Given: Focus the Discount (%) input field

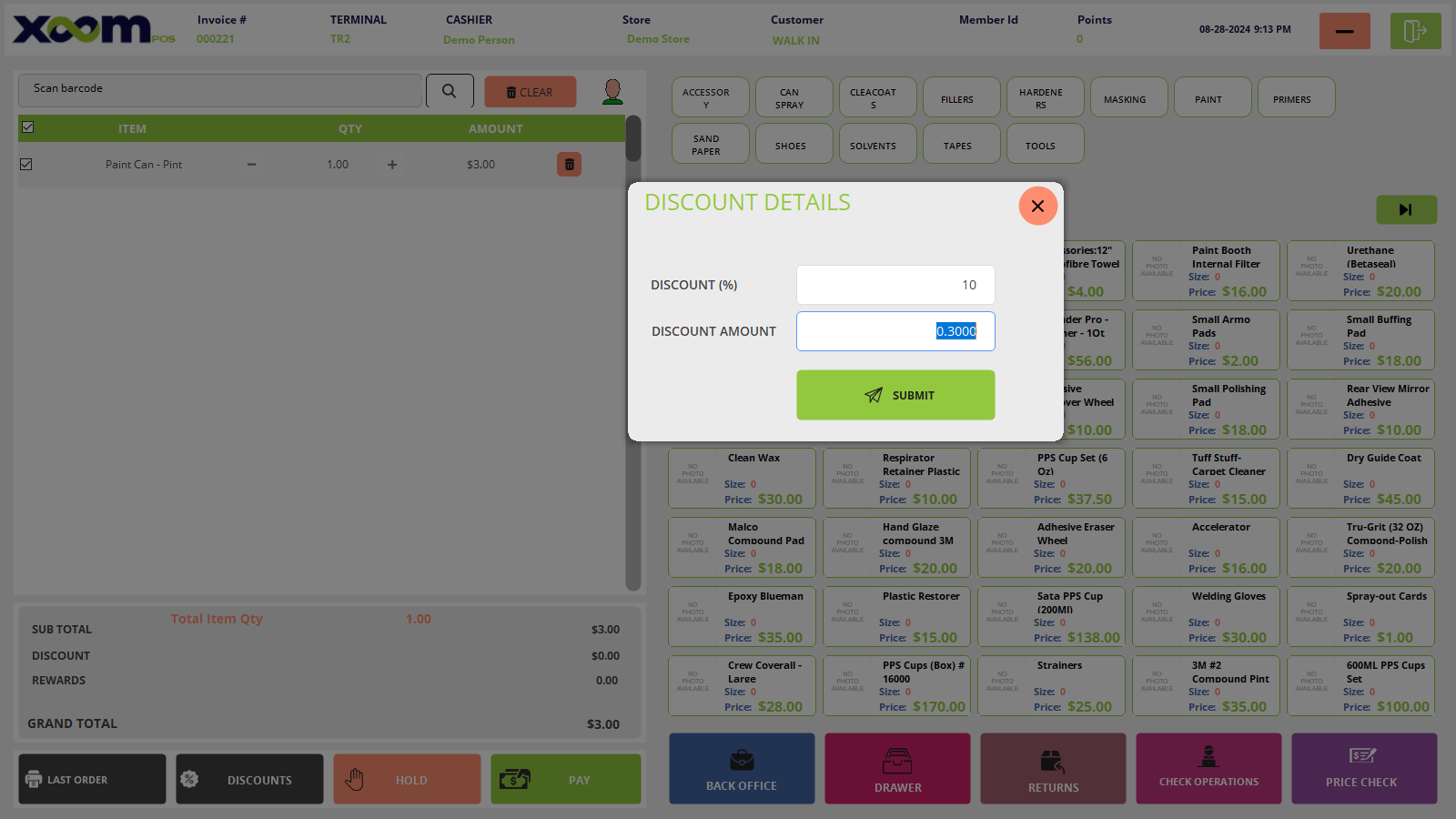Looking at the screenshot, I should [895, 285].
